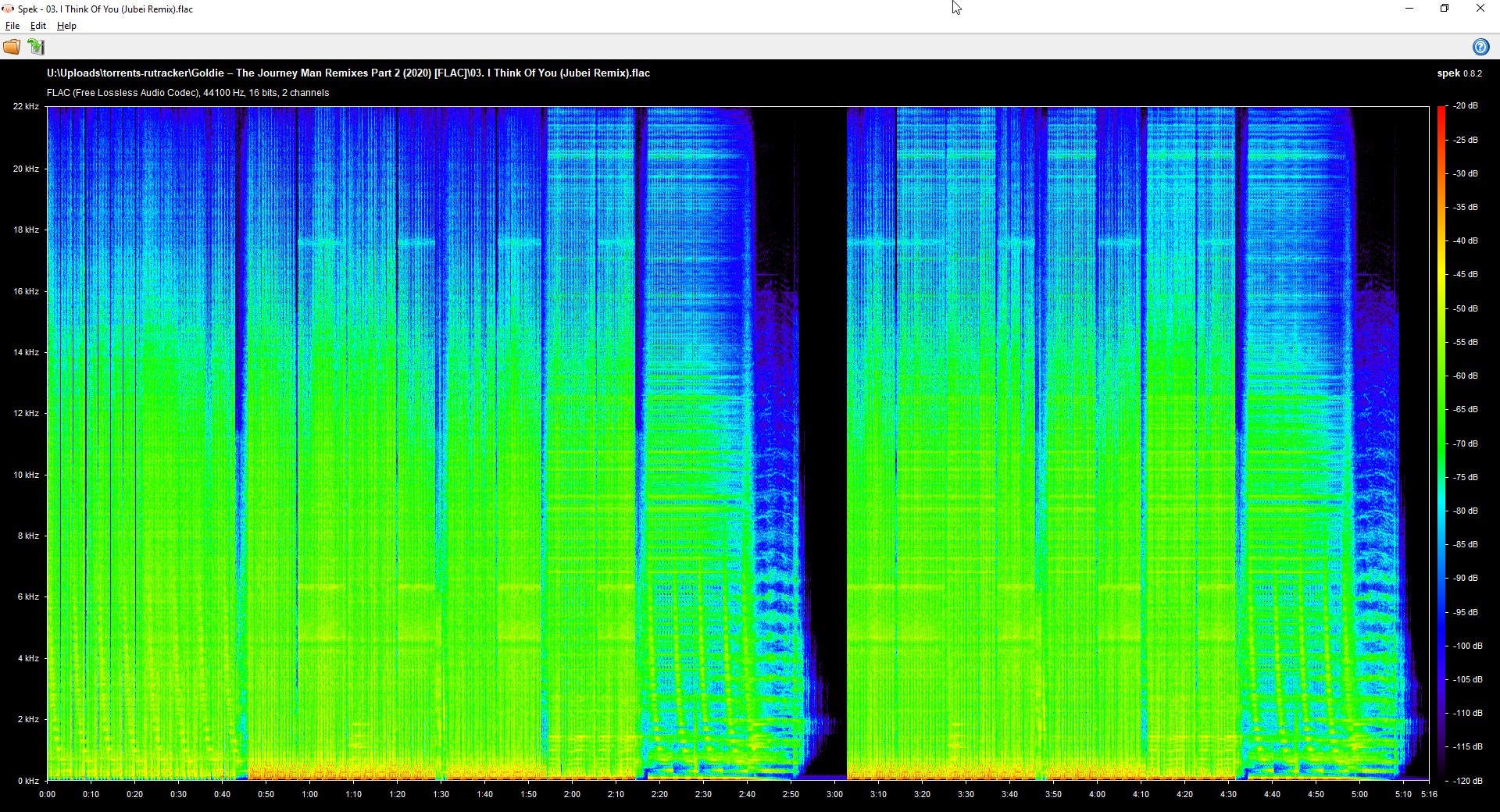Click the FLAC codec info line
The width and height of the screenshot is (1500, 812).
coord(187,93)
